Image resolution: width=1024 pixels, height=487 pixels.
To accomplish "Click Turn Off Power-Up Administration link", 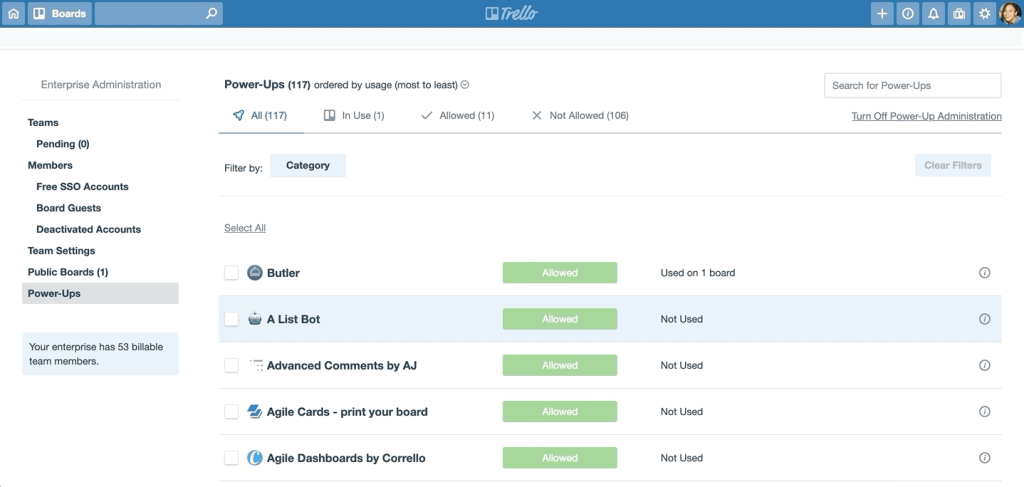I will [926, 116].
